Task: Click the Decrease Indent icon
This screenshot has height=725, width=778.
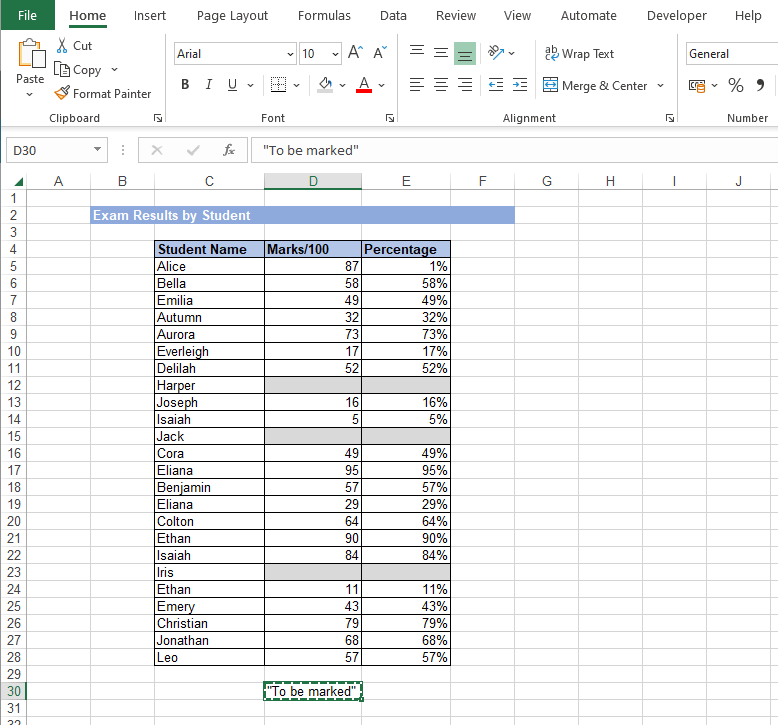Action: tap(496, 86)
